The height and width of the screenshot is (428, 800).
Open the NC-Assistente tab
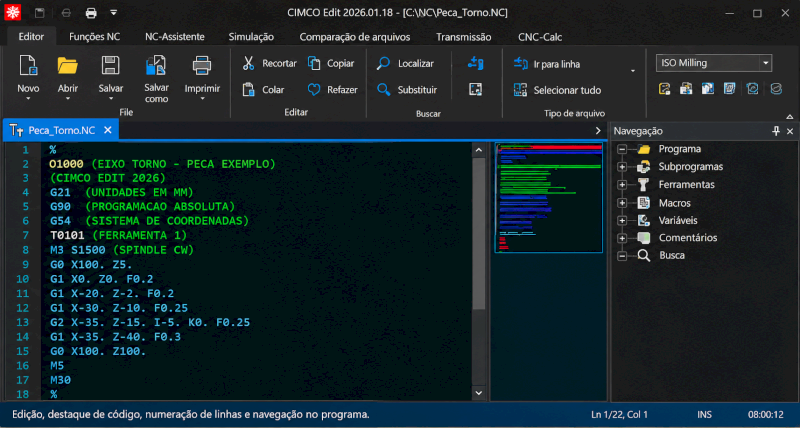(x=174, y=37)
